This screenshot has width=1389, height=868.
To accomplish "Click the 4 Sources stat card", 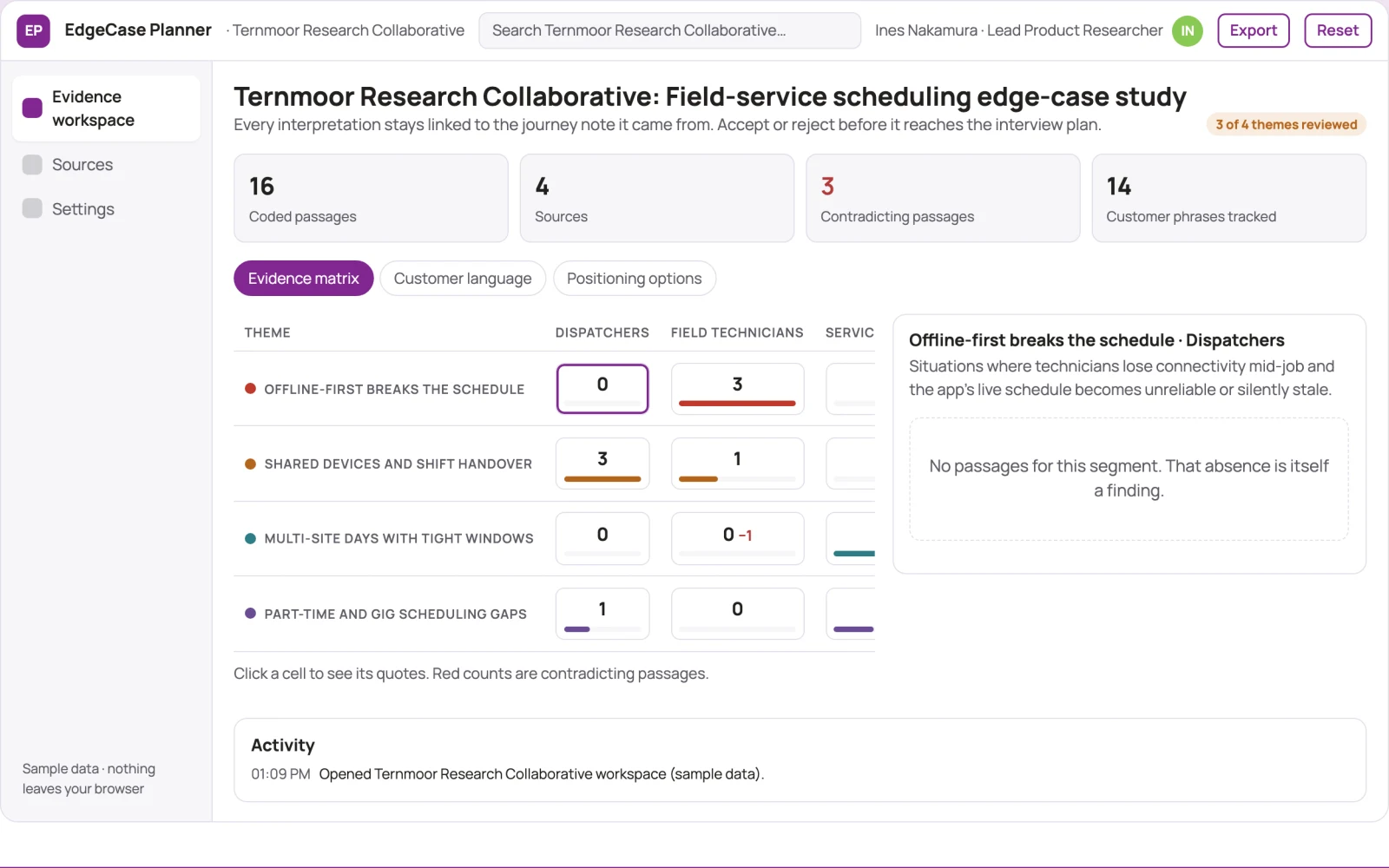I will coord(656,198).
